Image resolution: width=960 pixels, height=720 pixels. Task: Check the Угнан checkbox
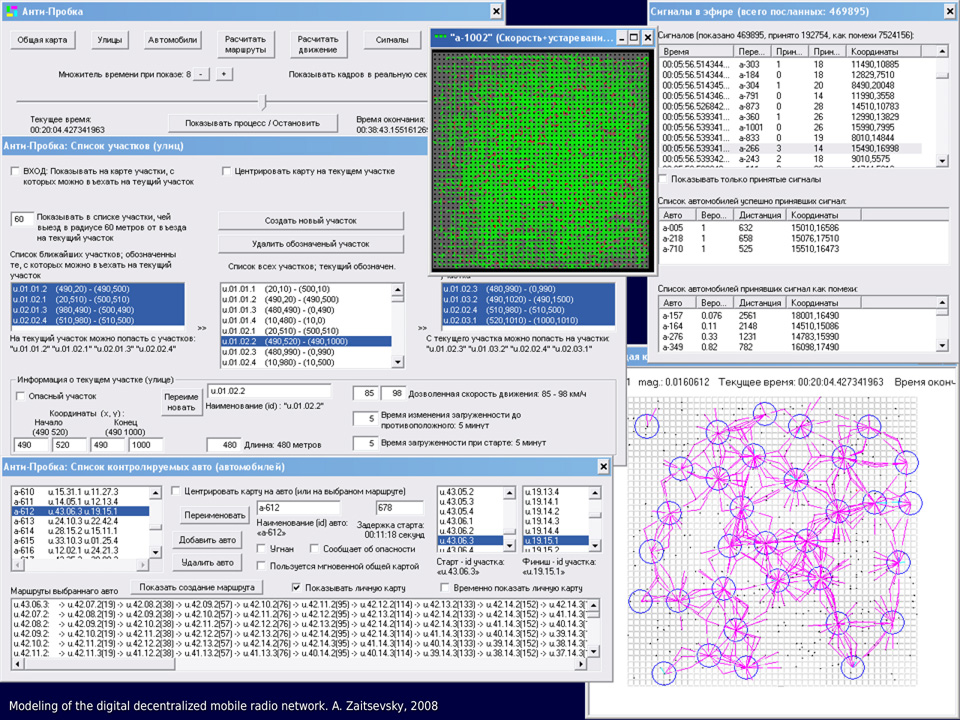pyautogui.click(x=262, y=549)
